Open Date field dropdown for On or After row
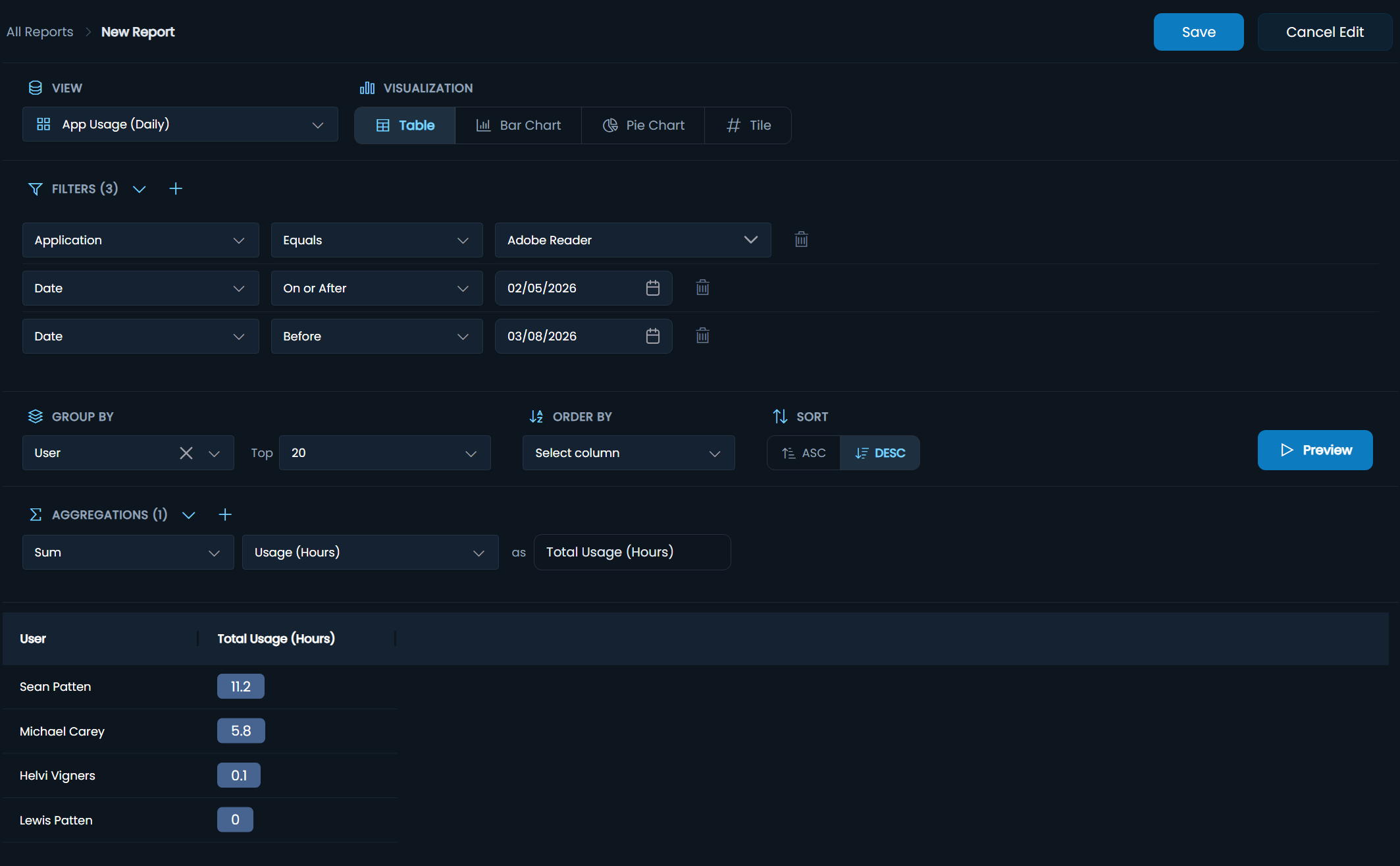The width and height of the screenshot is (1400, 866). pyautogui.click(x=141, y=288)
